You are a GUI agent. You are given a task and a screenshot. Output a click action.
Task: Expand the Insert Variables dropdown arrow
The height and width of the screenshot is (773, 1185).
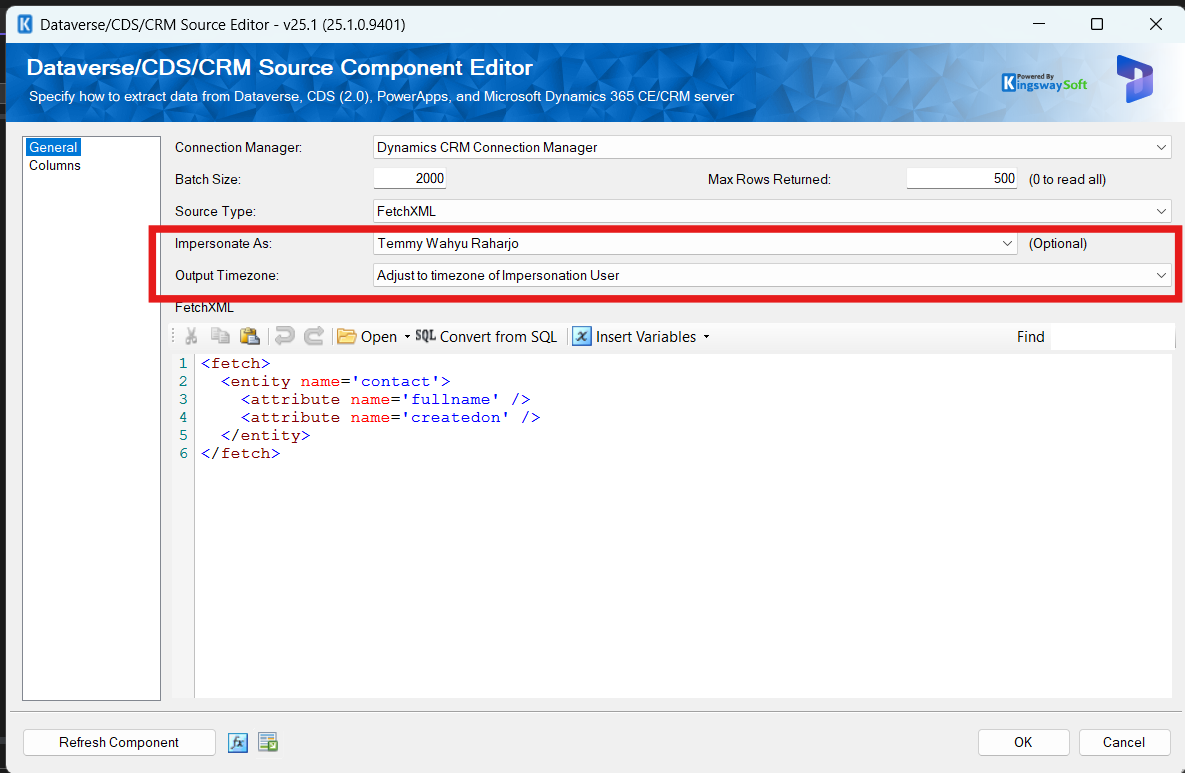point(707,337)
